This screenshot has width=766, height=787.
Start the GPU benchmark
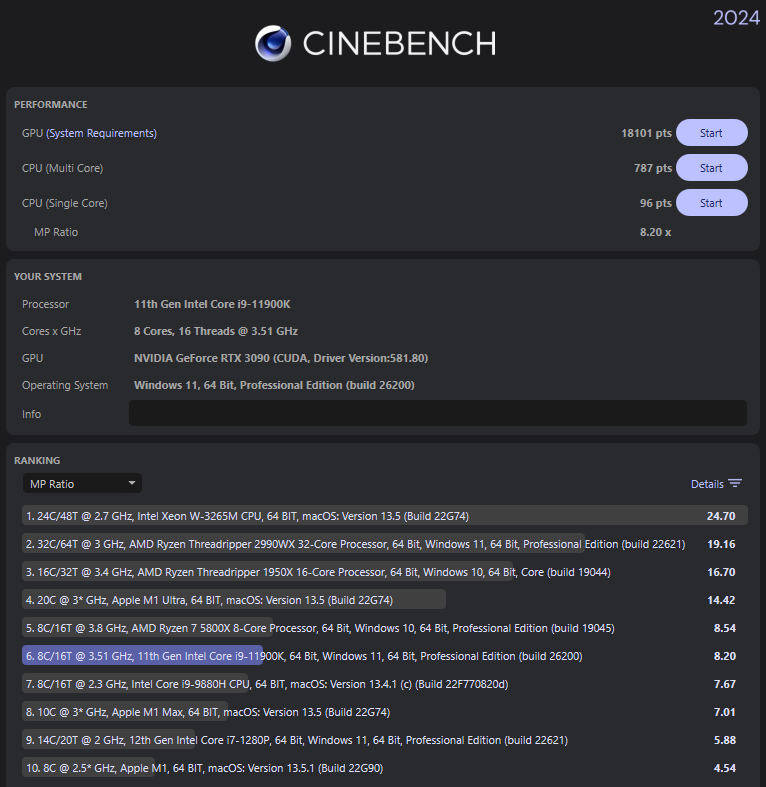coord(711,133)
